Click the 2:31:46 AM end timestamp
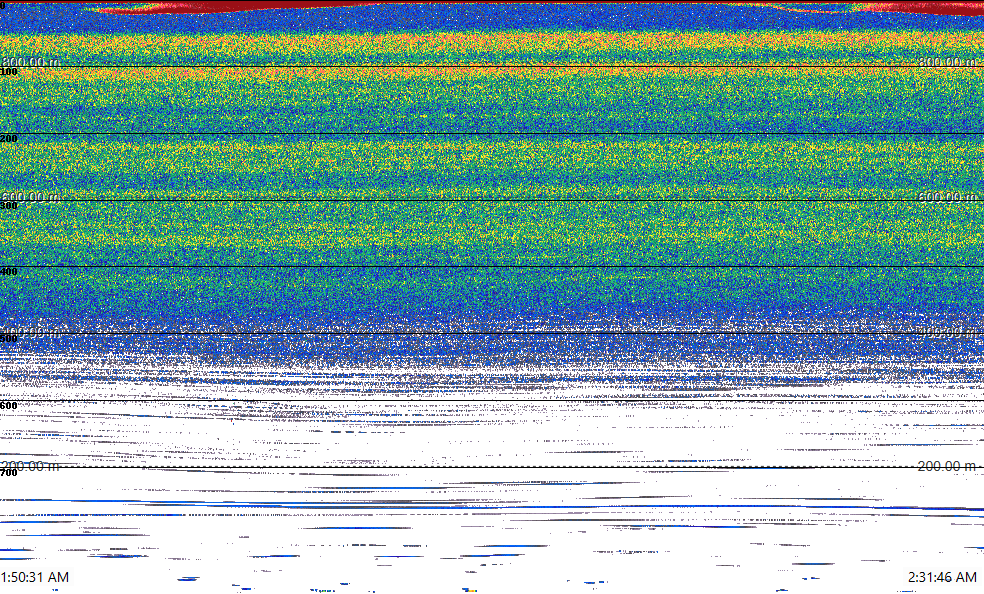The height and width of the screenshot is (594, 984). pyautogui.click(x=943, y=577)
